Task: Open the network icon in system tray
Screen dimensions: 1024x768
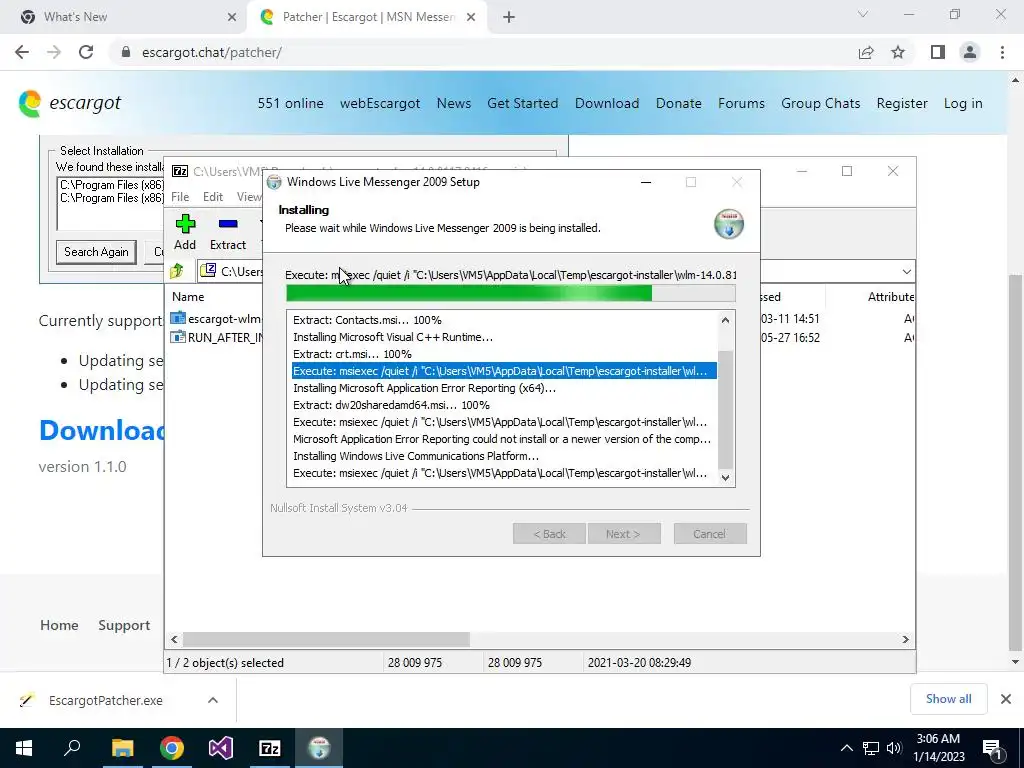Action: pos(871,748)
